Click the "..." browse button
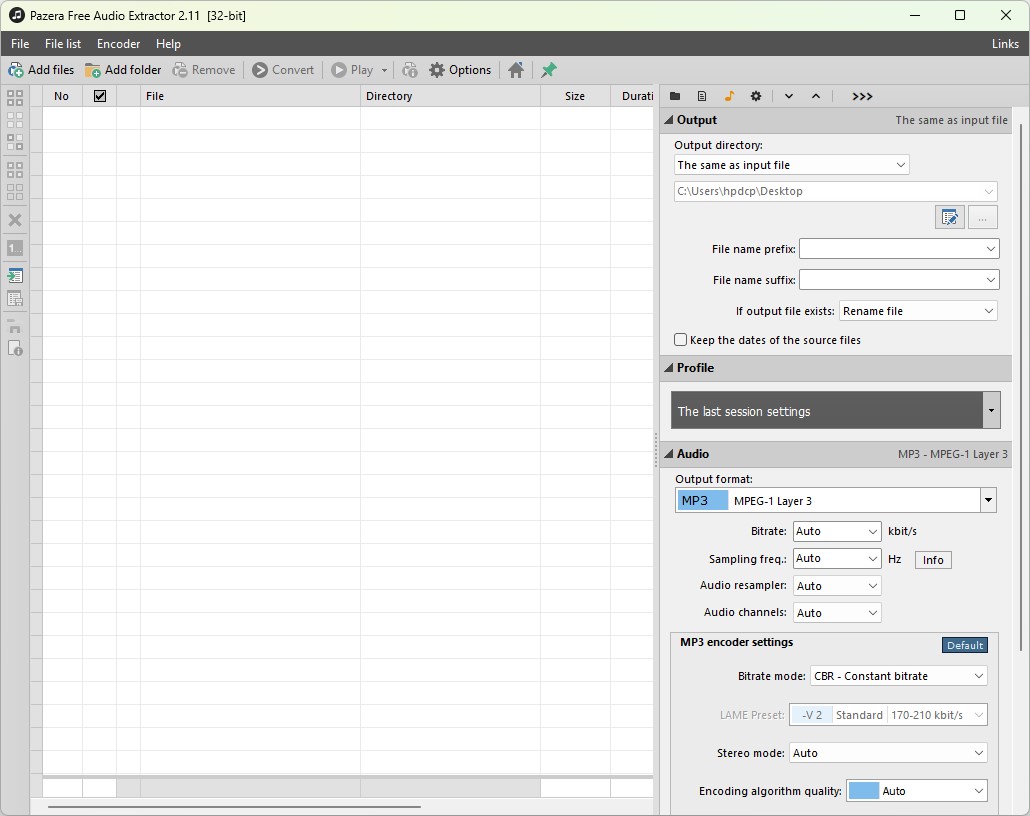Image resolution: width=1030 pixels, height=816 pixels. coord(982,217)
